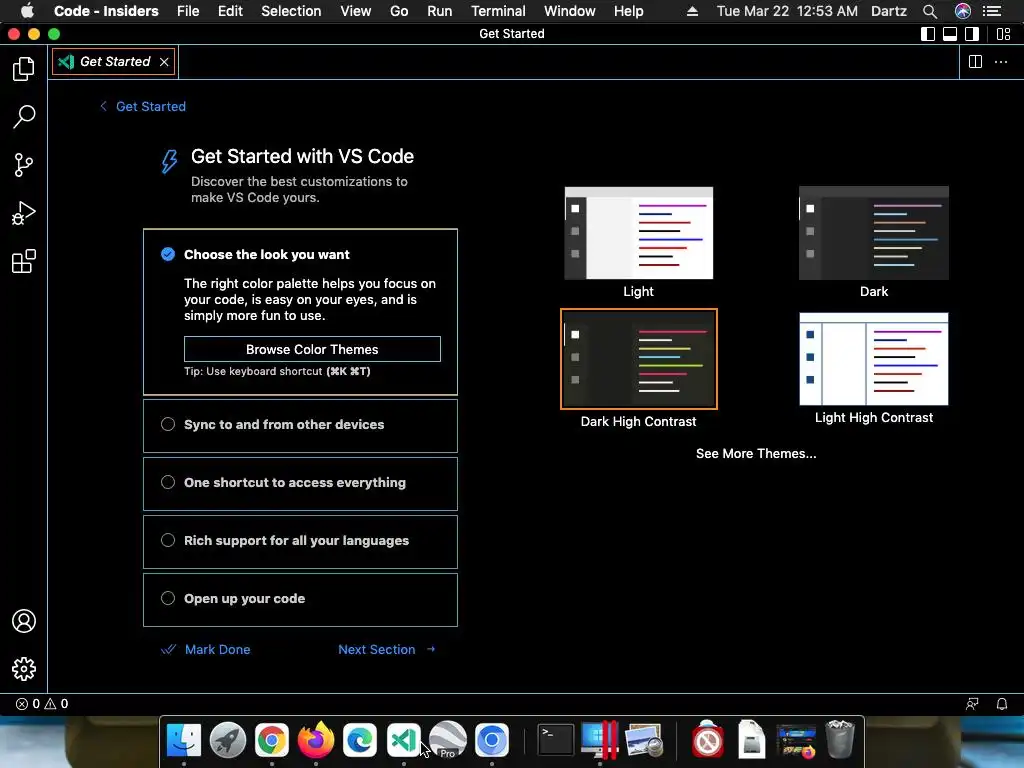The width and height of the screenshot is (1024, 768).
Task: Close the Get Started tab
Action: 164,61
